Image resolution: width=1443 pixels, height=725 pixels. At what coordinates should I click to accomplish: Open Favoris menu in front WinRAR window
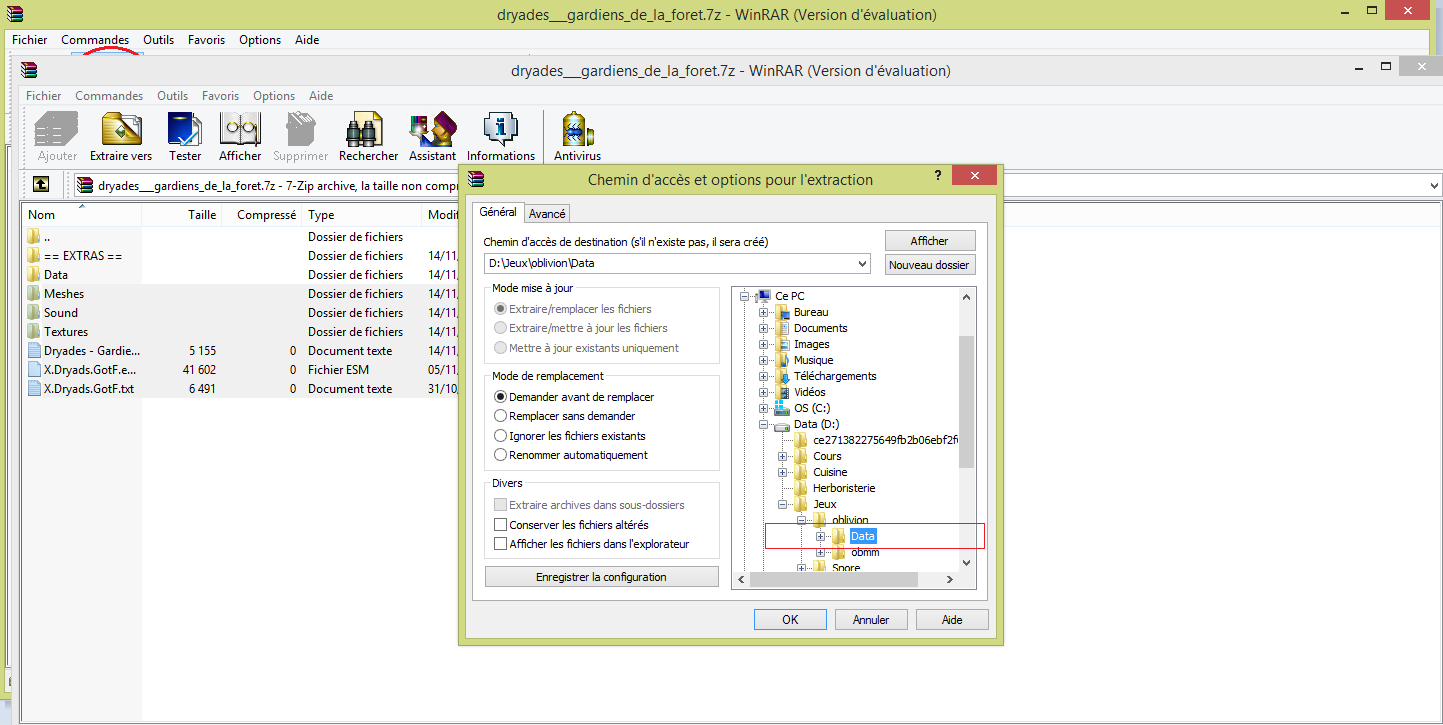220,96
